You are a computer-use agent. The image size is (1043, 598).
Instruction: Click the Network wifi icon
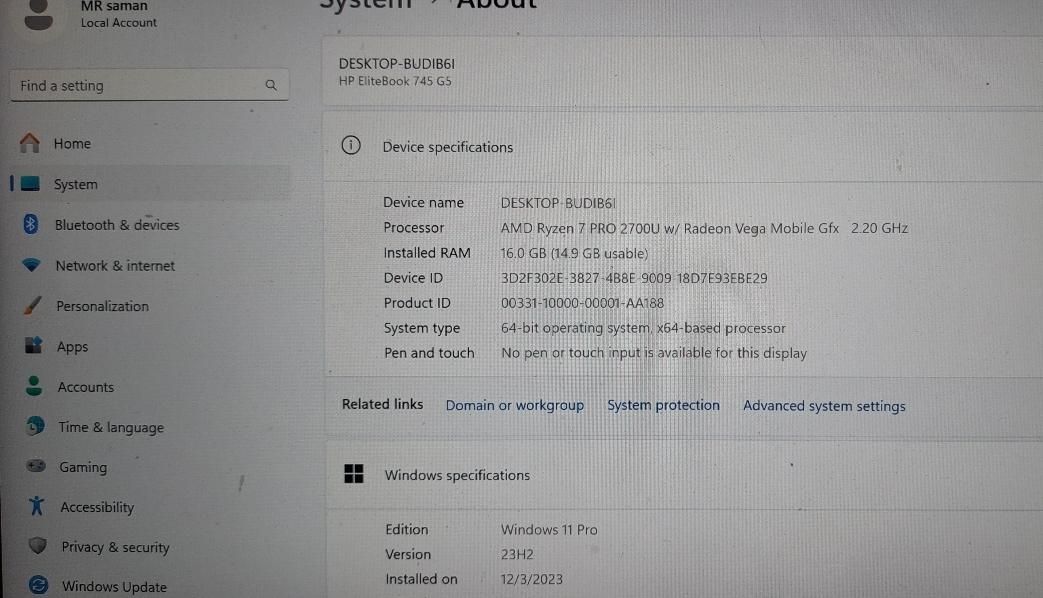coord(31,265)
